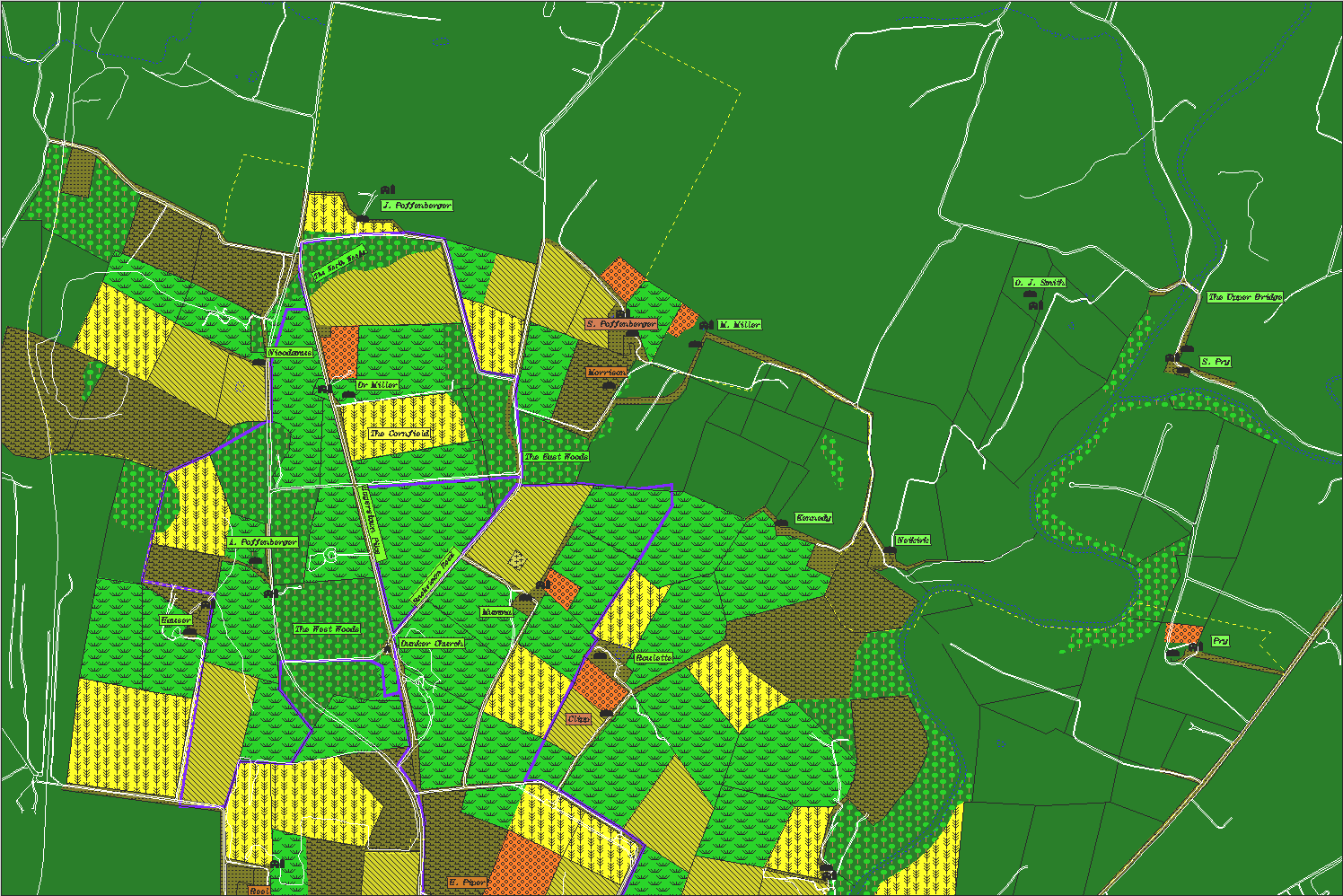Click the barn icon above J. Poffenberger label
Viewport: 1343px width, 896px height.
coord(388,189)
